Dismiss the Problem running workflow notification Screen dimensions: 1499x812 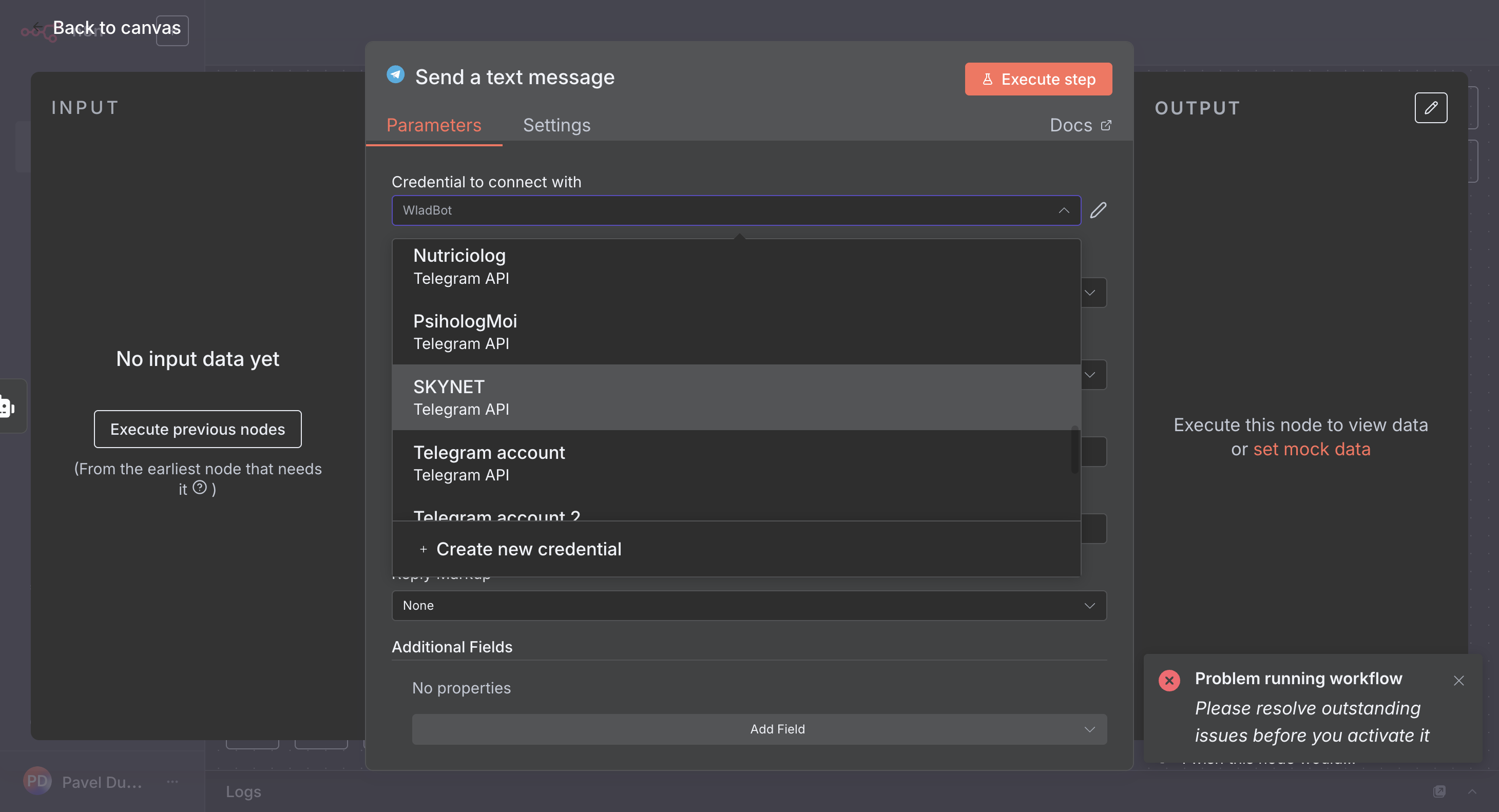coord(1458,680)
